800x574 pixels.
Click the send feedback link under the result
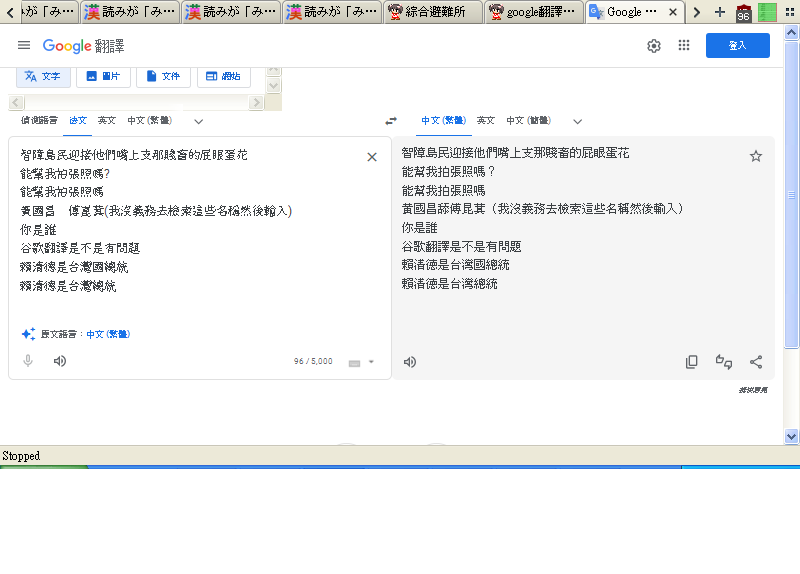point(753,390)
